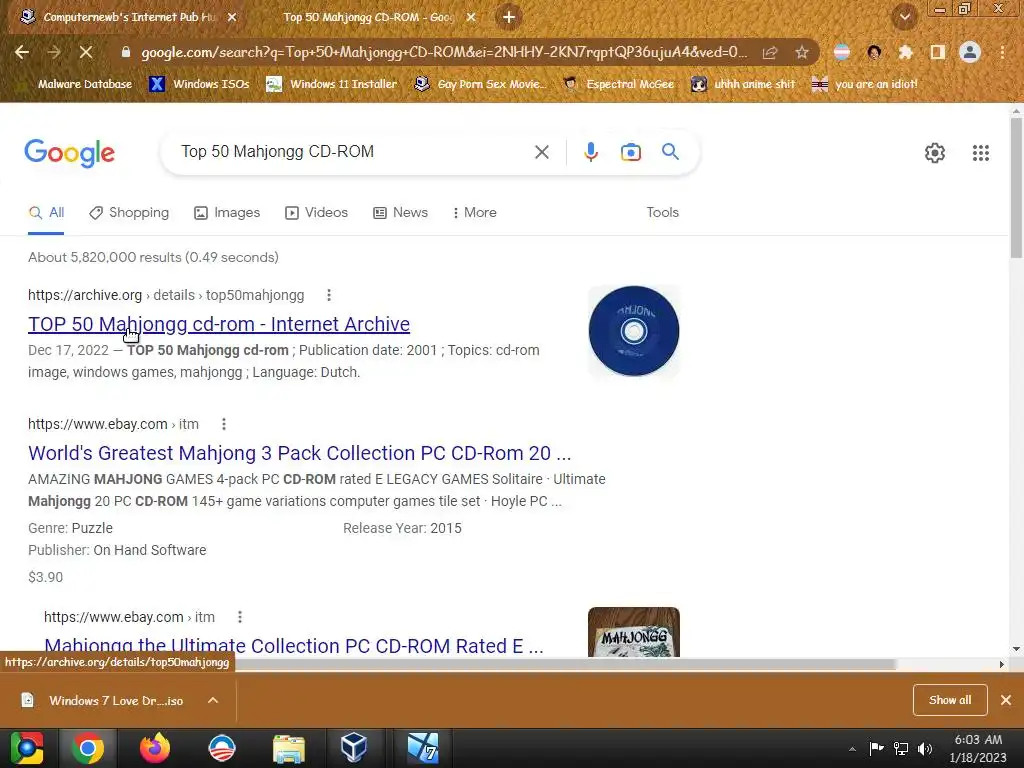Stop page loading with X button
Image resolution: width=1024 pixels, height=768 pixels.
tap(86, 52)
